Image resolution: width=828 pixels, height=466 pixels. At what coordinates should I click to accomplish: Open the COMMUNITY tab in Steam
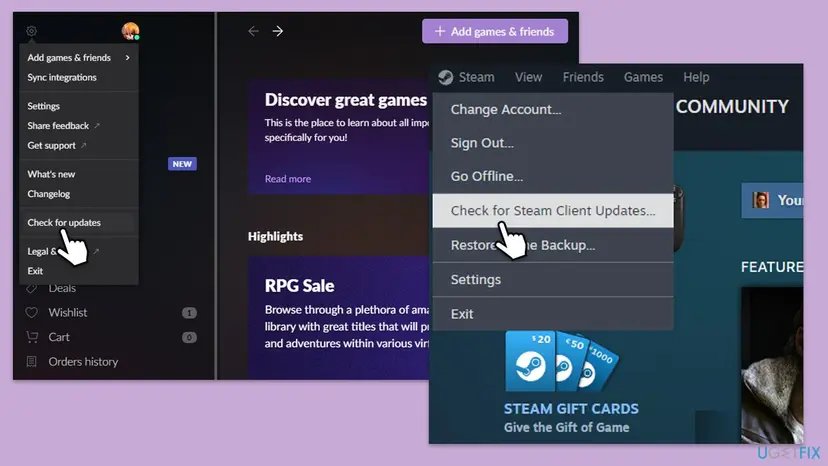(732, 107)
